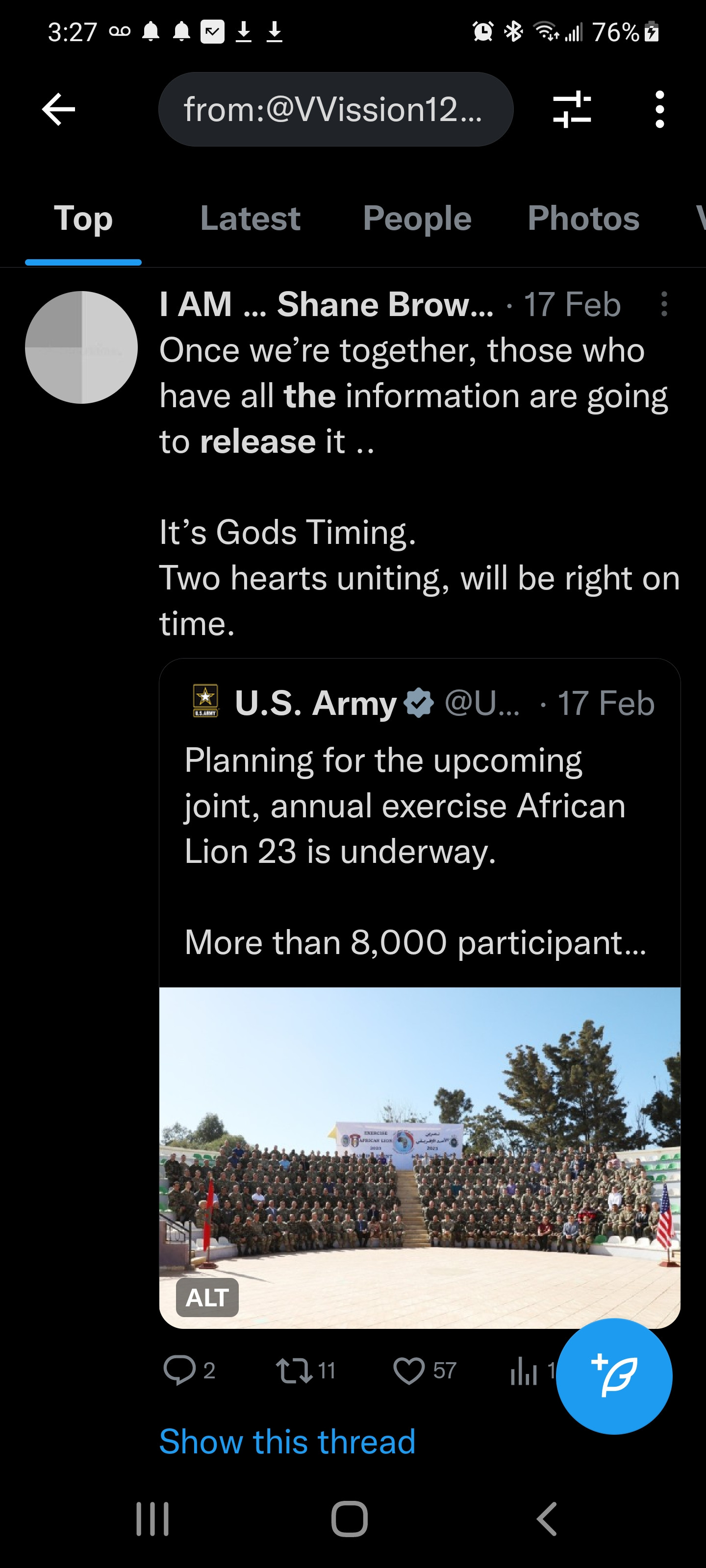Viewport: 706px width, 1568px height.
Task: Open Android recent apps navigation button
Action: coord(152,1519)
